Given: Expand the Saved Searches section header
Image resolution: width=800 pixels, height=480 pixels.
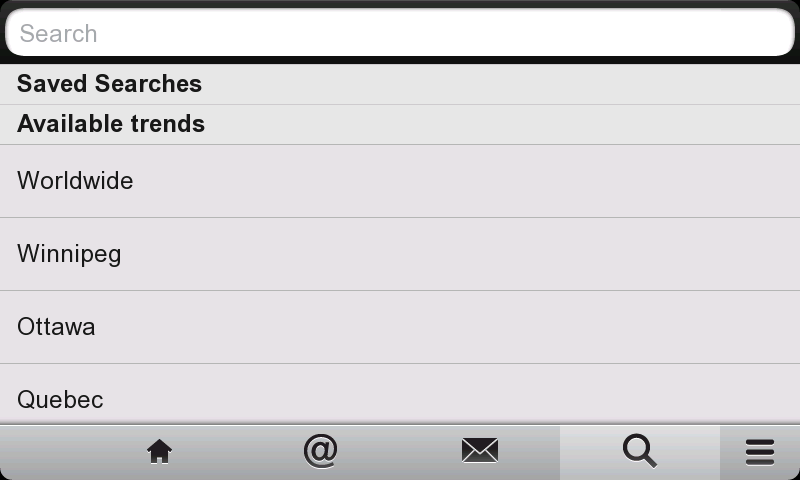Looking at the screenshot, I should click(400, 84).
